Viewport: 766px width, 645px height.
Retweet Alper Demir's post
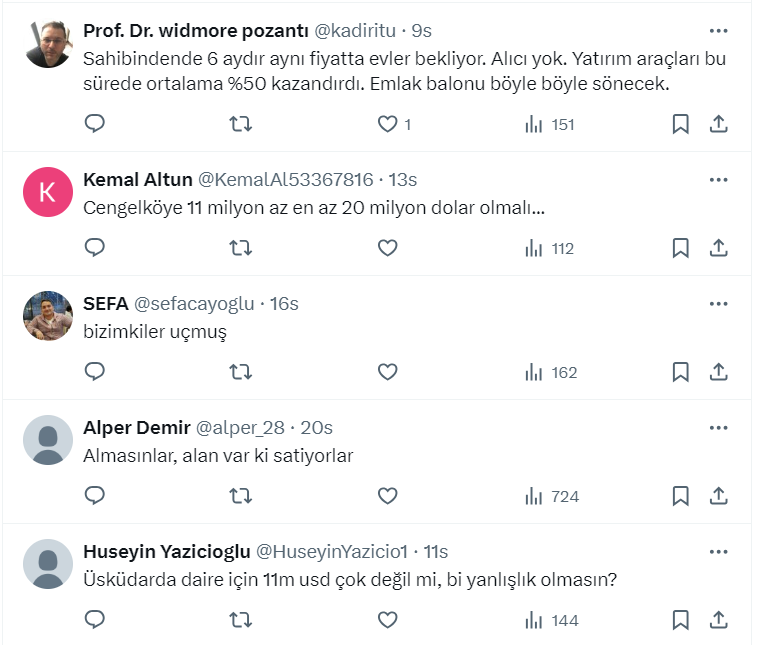241,496
